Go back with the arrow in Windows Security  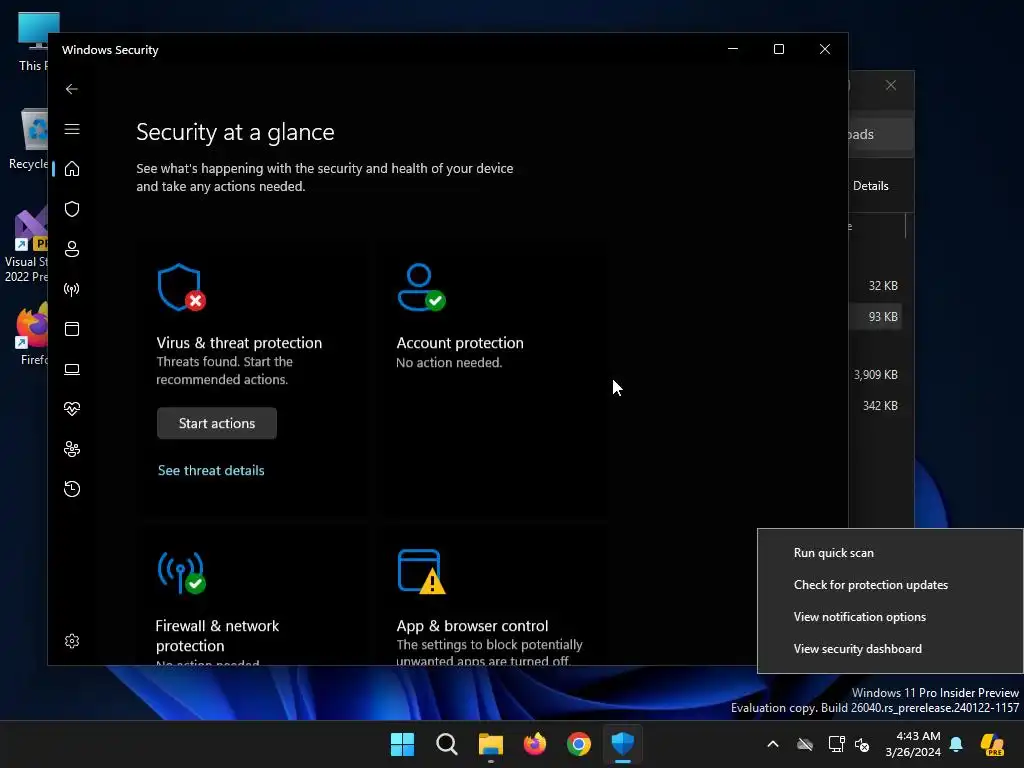coord(72,89)
